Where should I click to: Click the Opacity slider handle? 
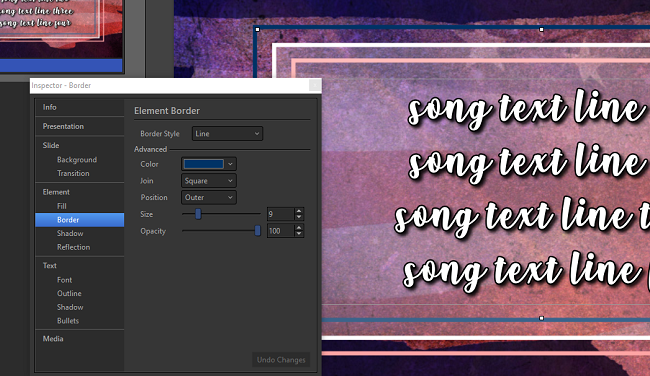[257, 231]
